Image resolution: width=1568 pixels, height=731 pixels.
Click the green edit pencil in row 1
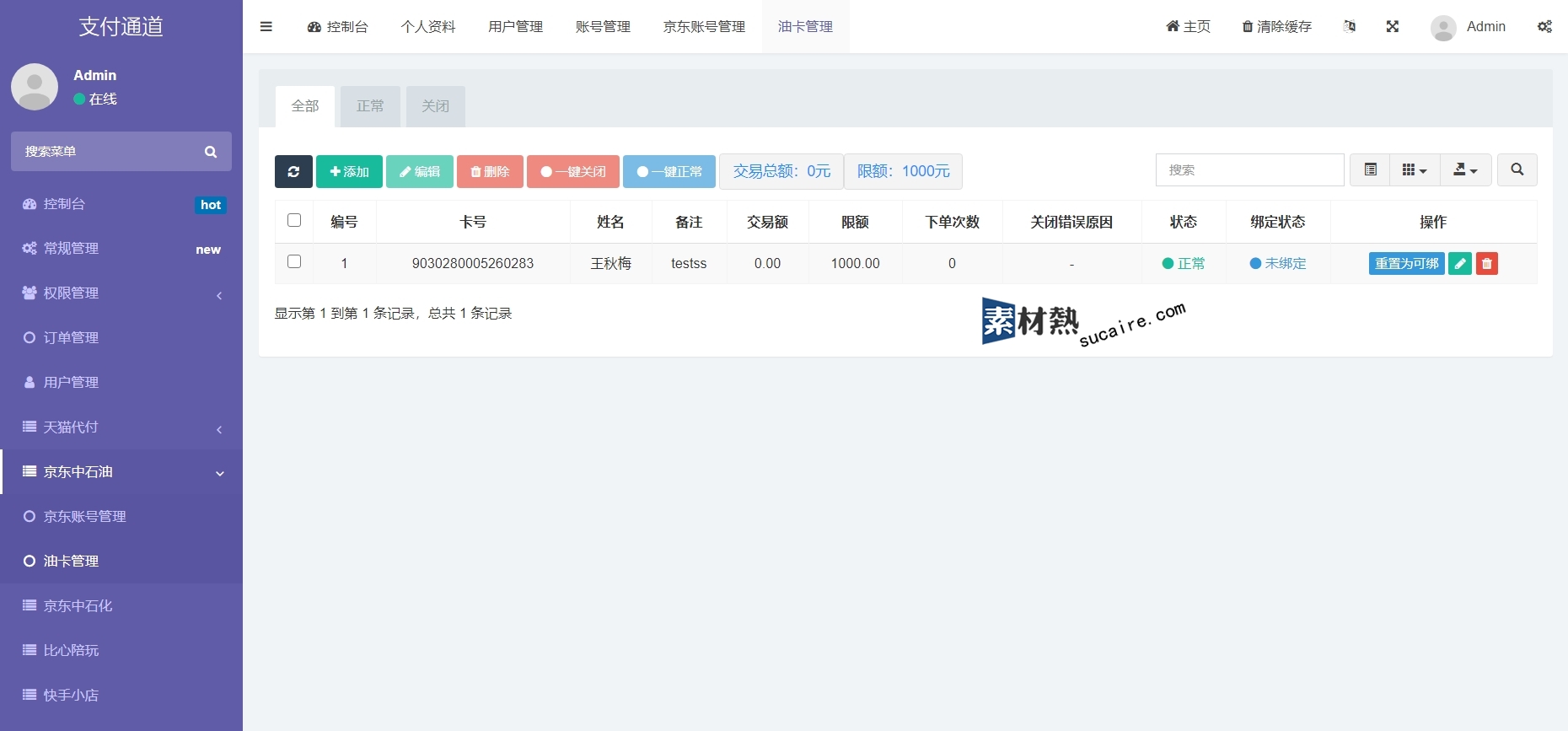tap(1460, 264)
